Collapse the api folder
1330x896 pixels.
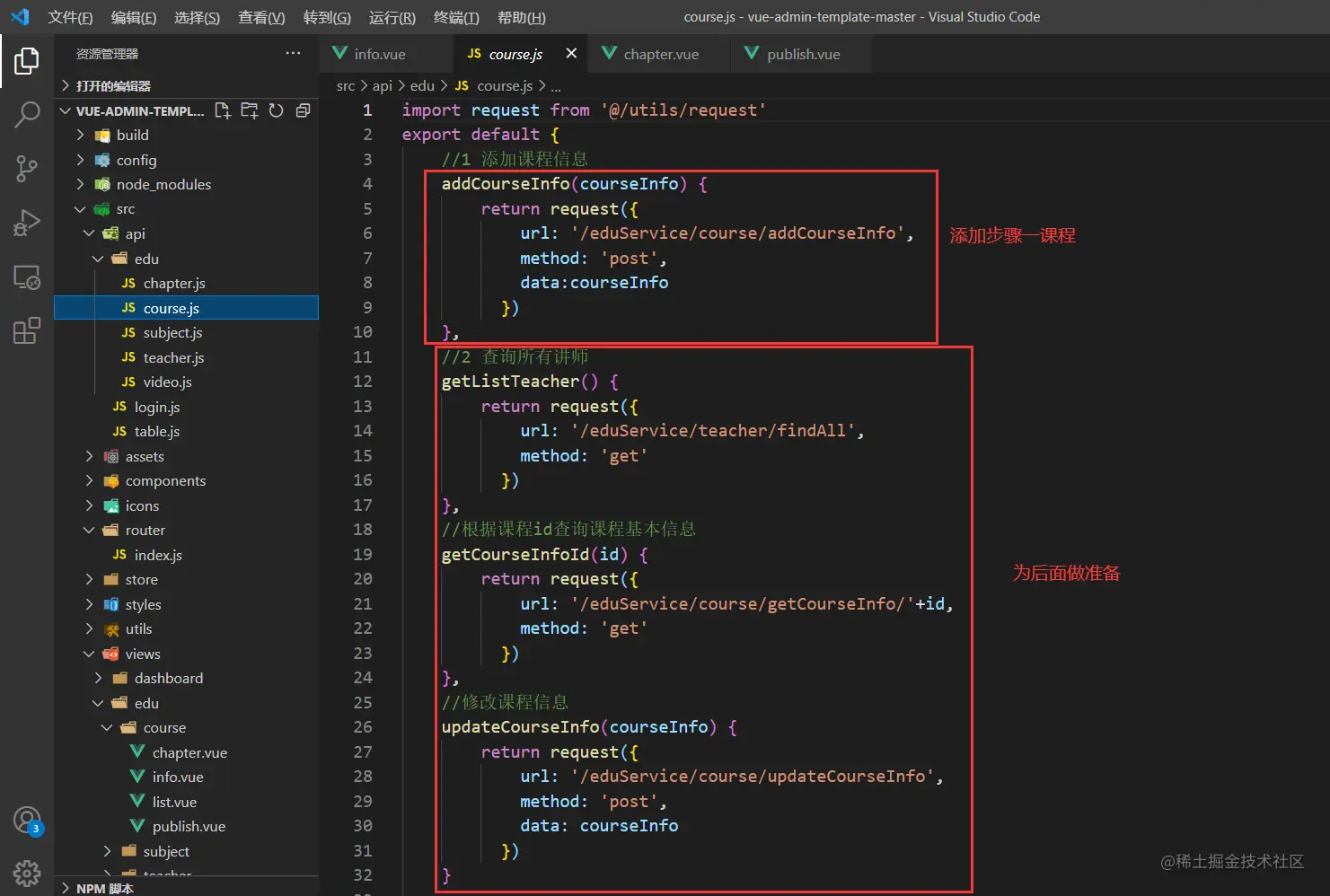186,233
